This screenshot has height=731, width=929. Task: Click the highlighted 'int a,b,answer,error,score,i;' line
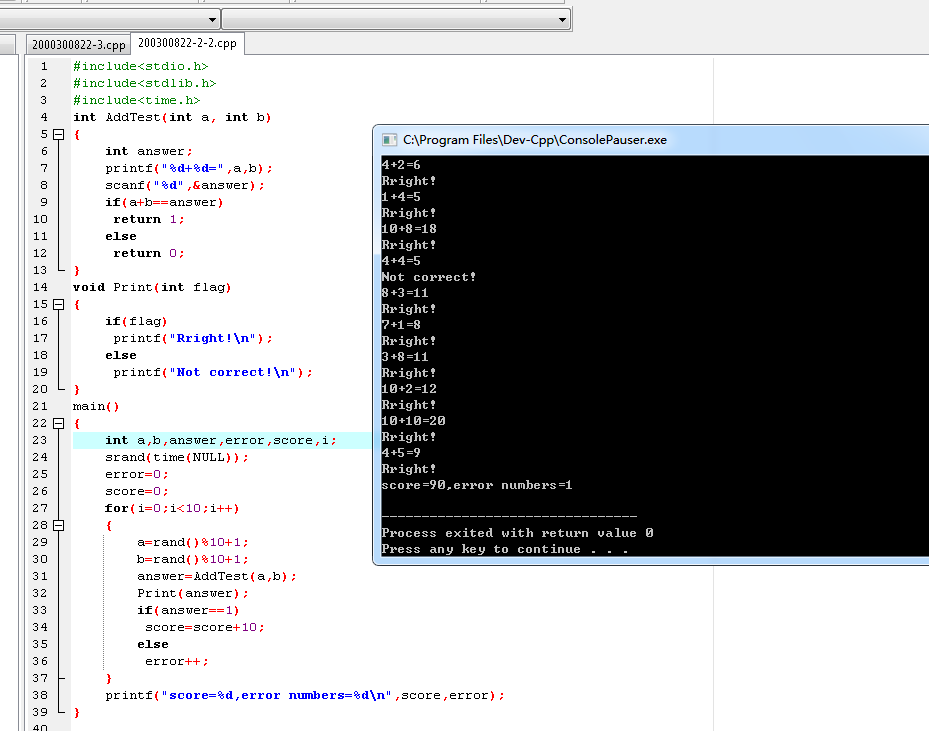coord(221,441)
